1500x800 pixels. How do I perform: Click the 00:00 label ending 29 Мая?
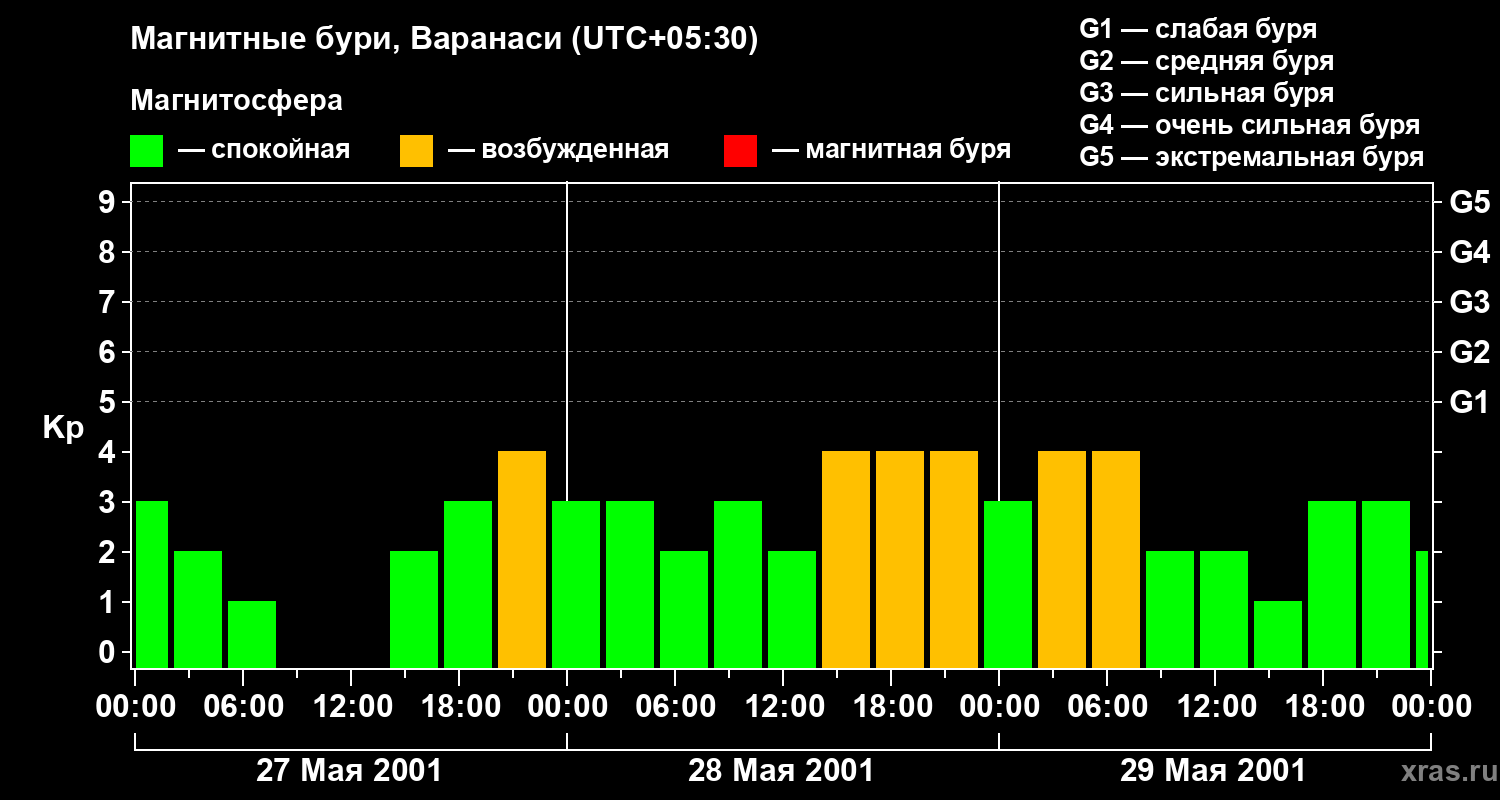[x=1431, y=706]
